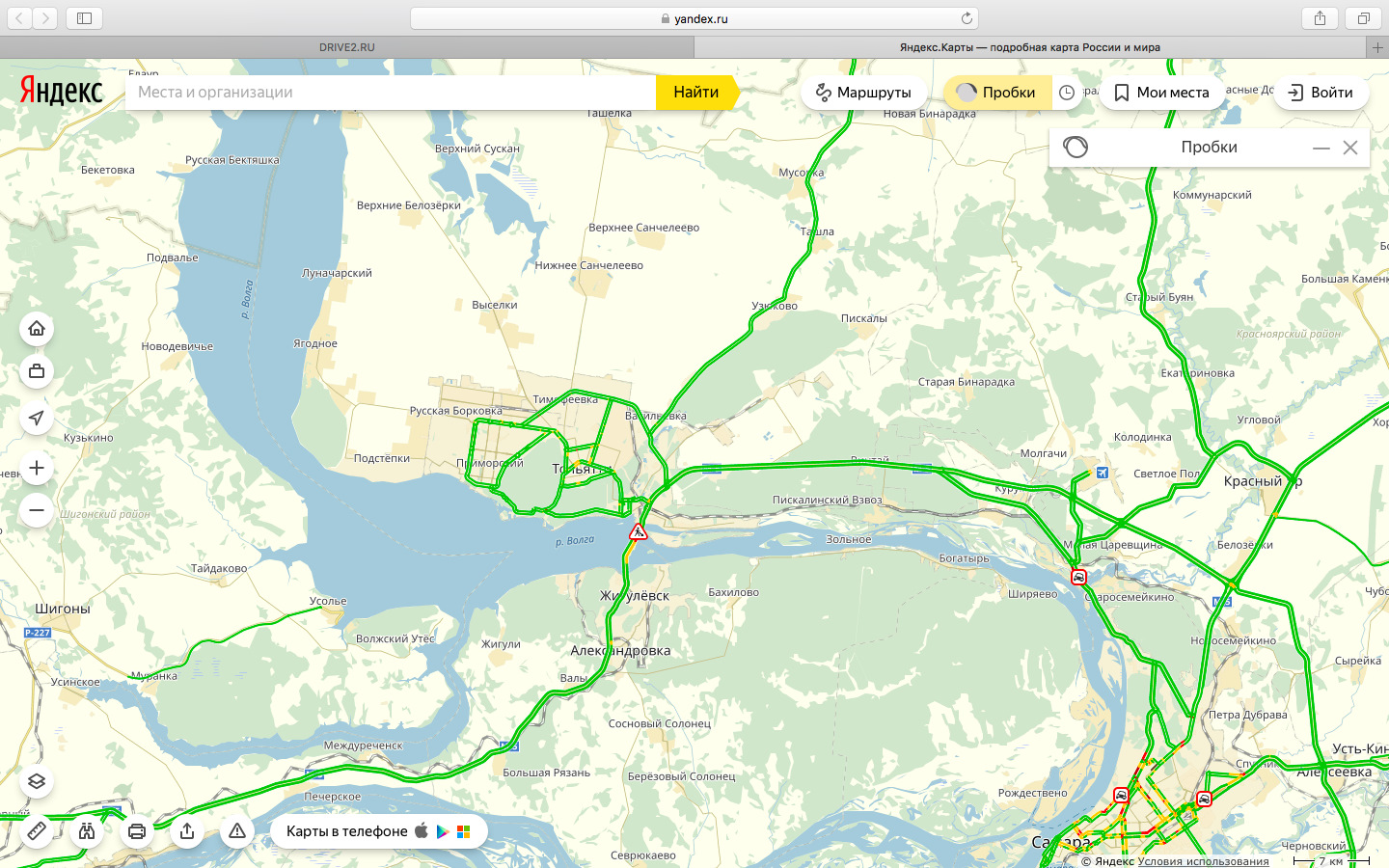1389x868 pixels.
Task: Click the Google Play icon
Action: 443,831
